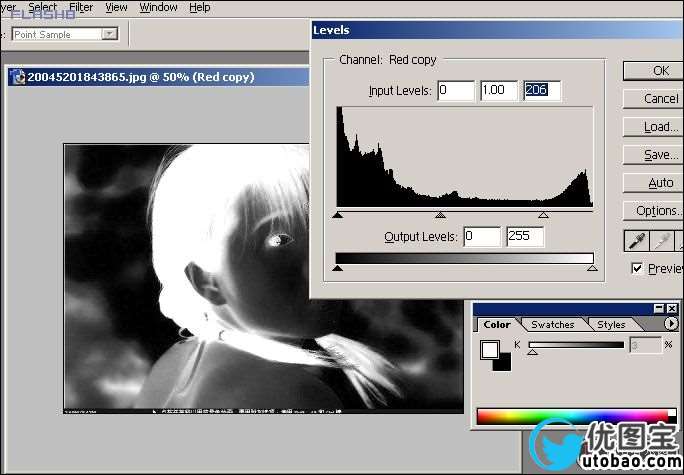Open the Point Sample dropdown
This screenshot has height=475, width=684.
(109, 34)
